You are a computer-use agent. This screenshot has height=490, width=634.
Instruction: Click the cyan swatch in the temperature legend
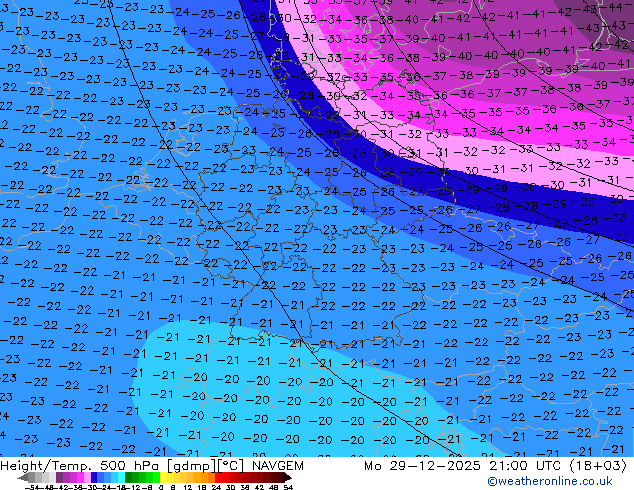click(x=122, y=478)
